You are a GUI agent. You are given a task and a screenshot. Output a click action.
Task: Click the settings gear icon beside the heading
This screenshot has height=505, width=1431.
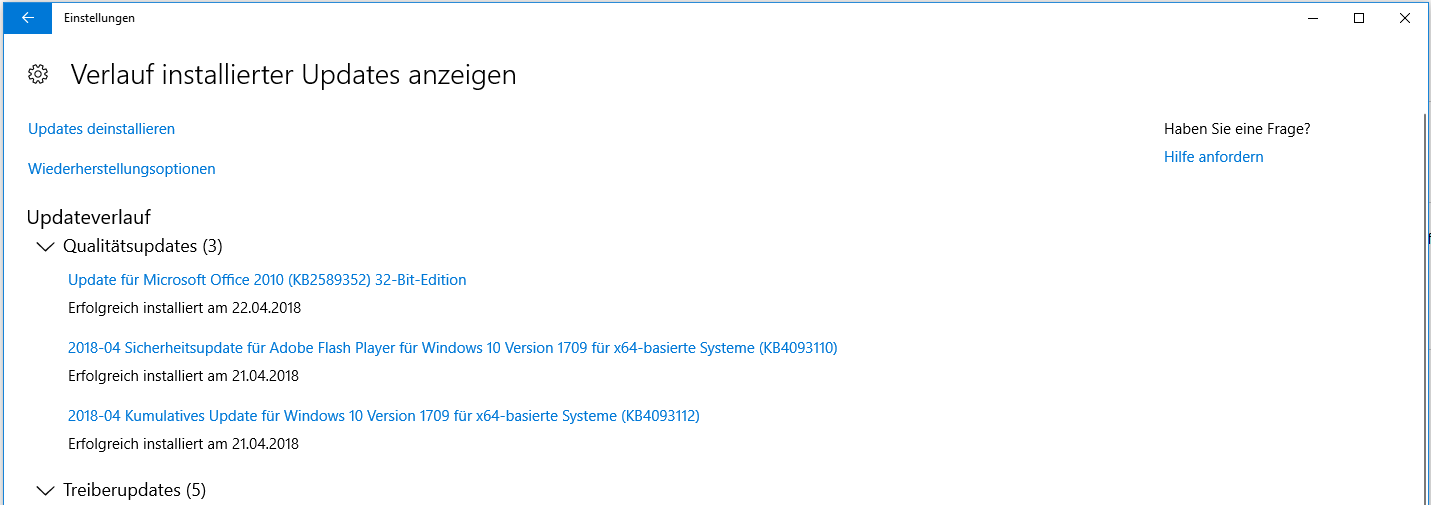(x=38, y=74)
